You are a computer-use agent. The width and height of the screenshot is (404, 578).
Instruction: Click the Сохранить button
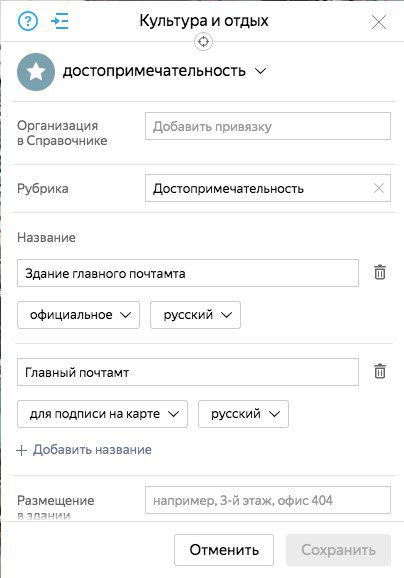tap(338, 550)
